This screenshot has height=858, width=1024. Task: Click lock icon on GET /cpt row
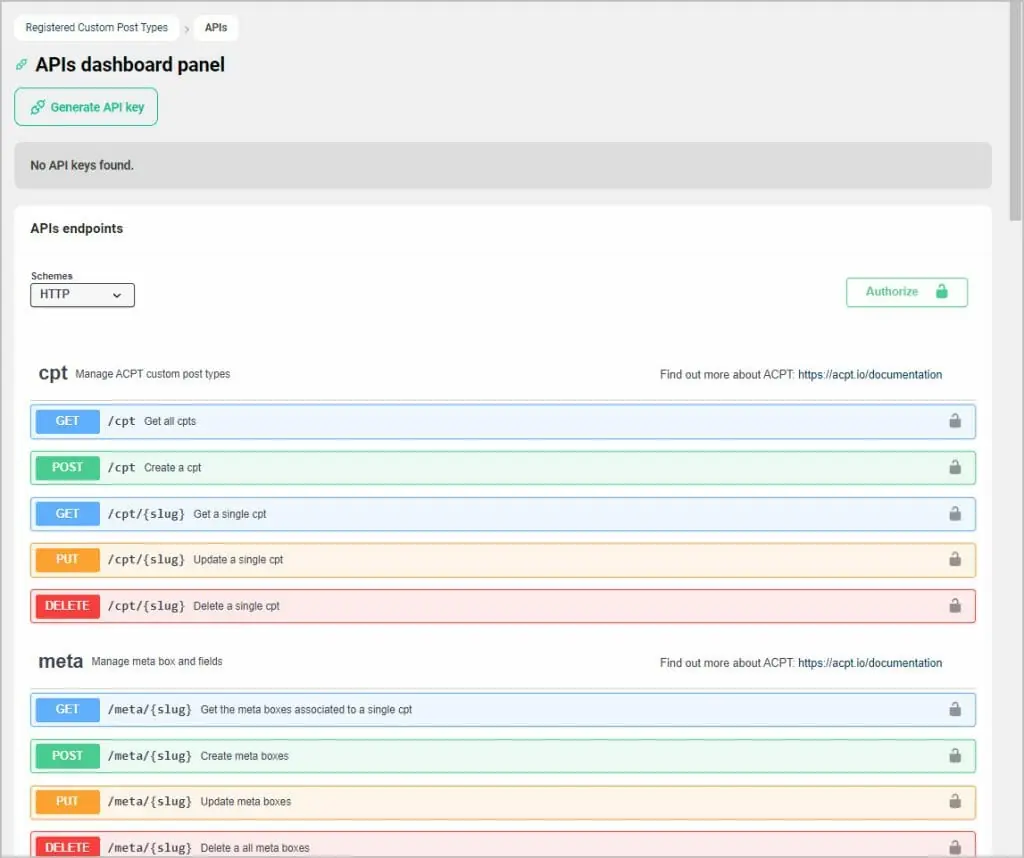pos(955,421)
